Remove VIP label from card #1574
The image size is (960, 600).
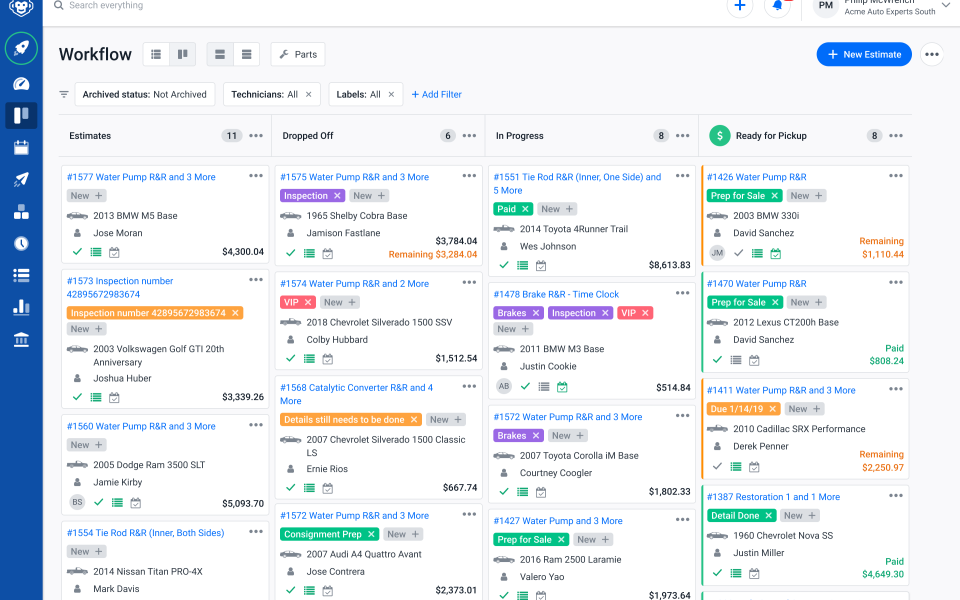pos(309,302)
